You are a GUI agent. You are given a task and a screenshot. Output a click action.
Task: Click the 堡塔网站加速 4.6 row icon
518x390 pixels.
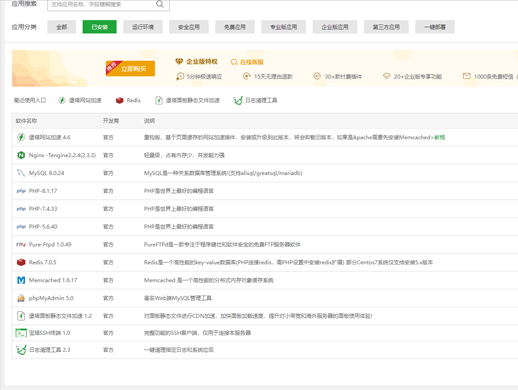click(21, 137)
